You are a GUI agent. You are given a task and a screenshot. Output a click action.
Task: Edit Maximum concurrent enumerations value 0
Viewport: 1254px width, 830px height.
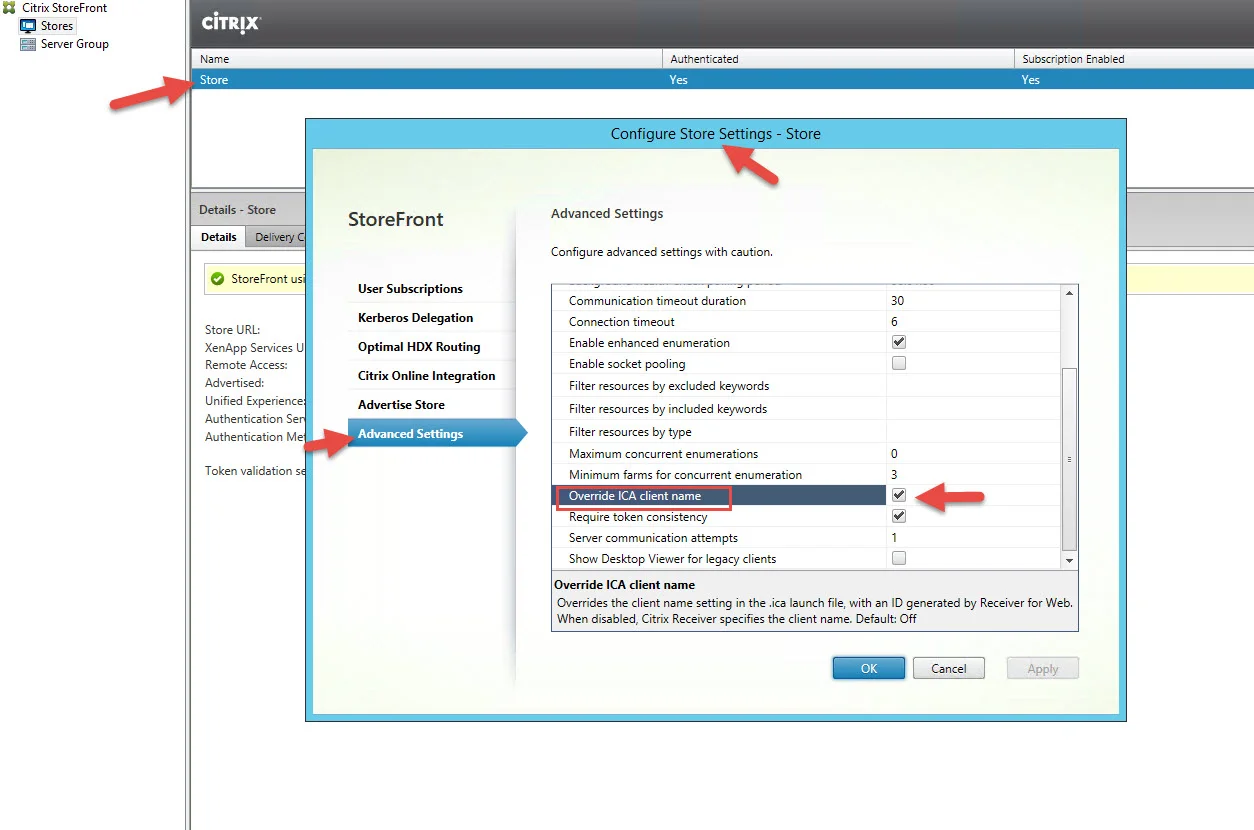(x=973, y=454)
